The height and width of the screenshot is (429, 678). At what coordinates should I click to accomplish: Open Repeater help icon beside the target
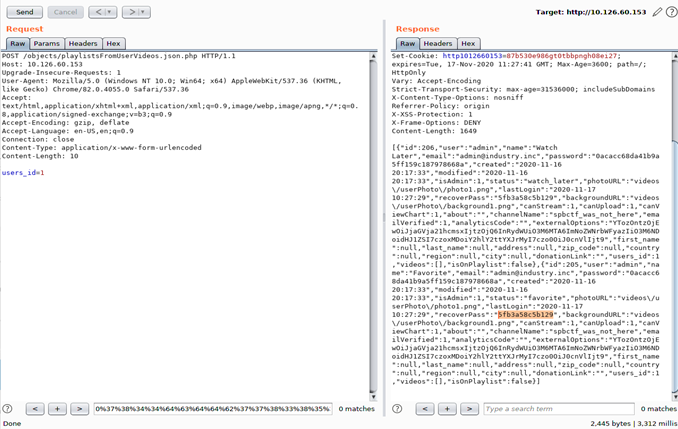(672, 12)
